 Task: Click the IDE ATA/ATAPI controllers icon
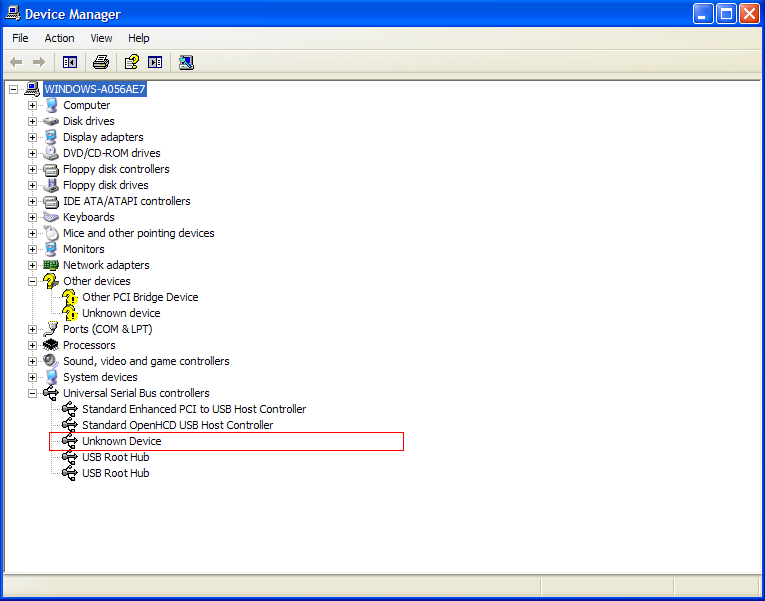51,201
